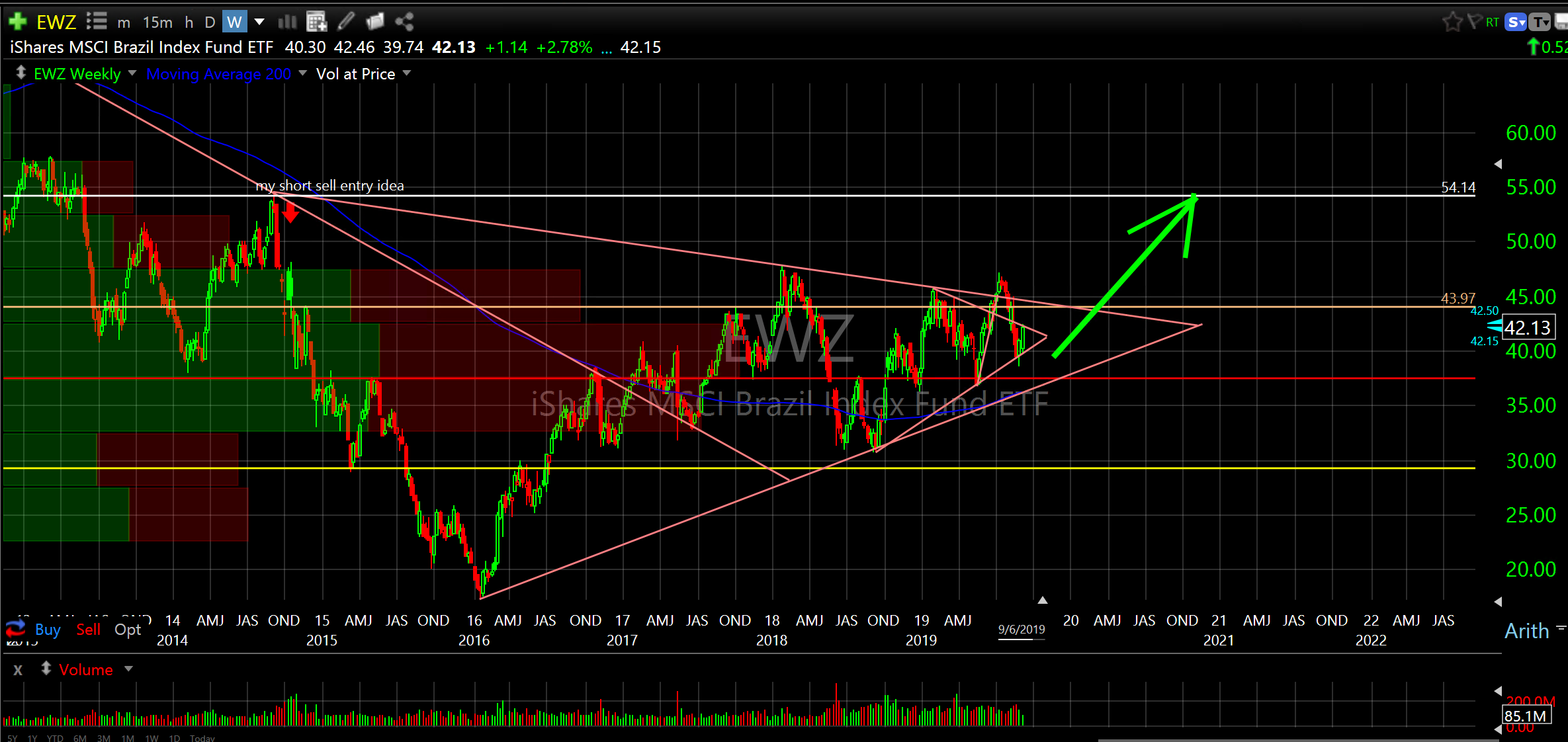Click the Sell button
The height and width of the screenshot is (742, 1568).
[x=88, y=630]
